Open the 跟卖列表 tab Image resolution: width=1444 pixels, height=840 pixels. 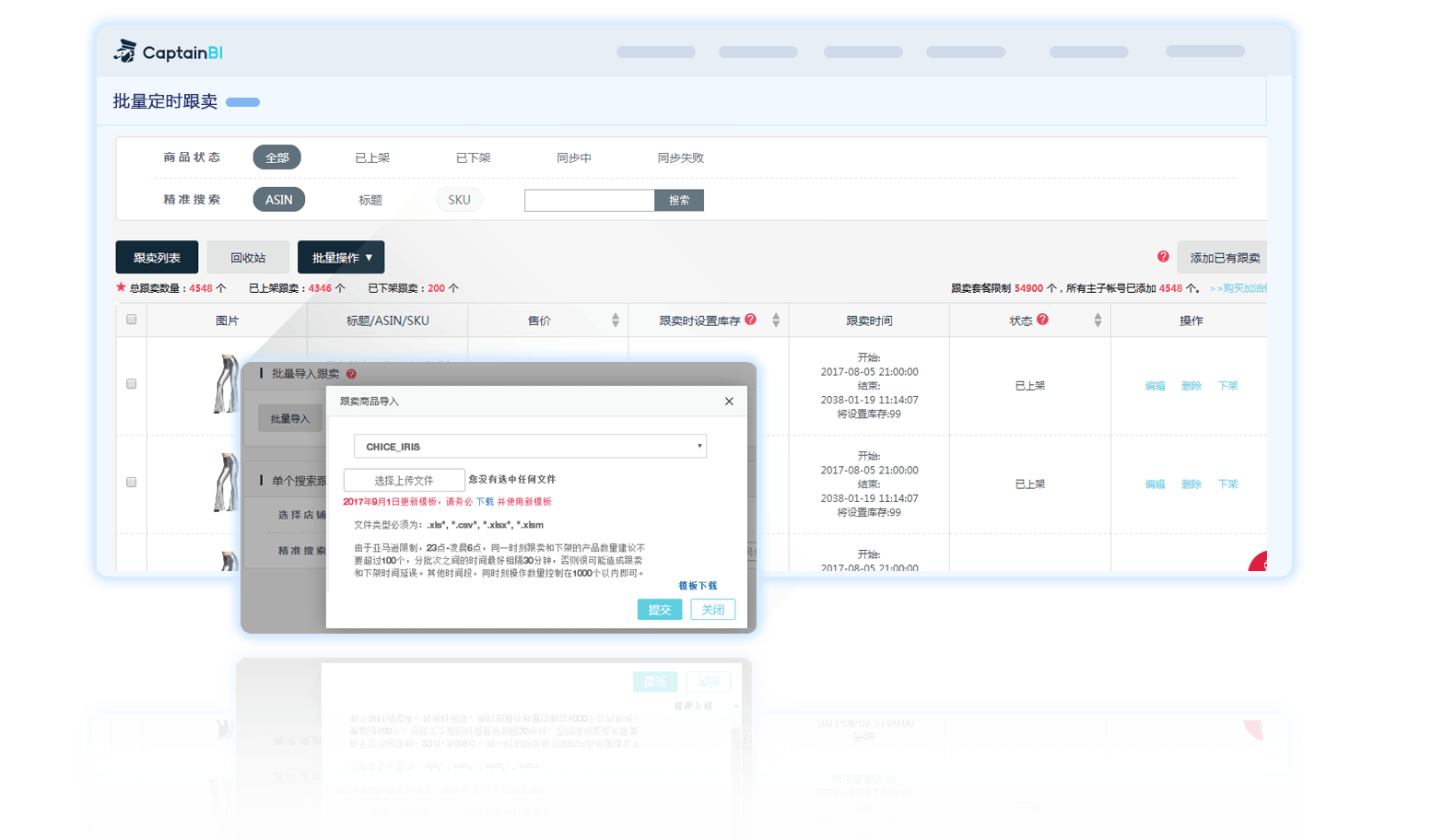157,257
